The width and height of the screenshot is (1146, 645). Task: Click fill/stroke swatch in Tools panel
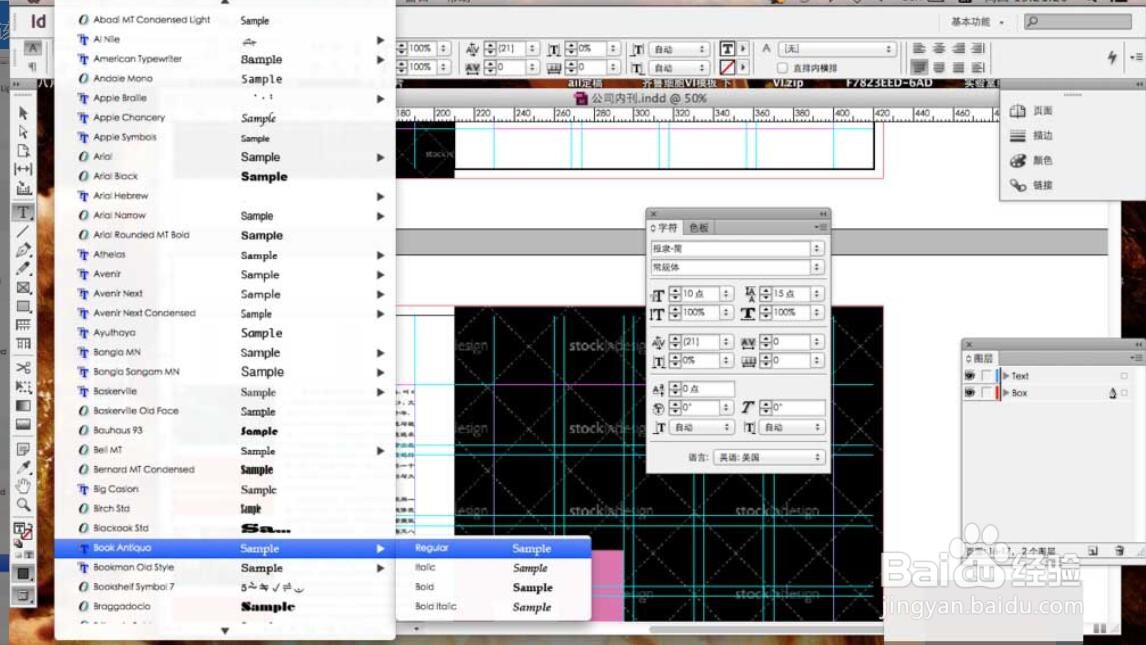(23, 531)
